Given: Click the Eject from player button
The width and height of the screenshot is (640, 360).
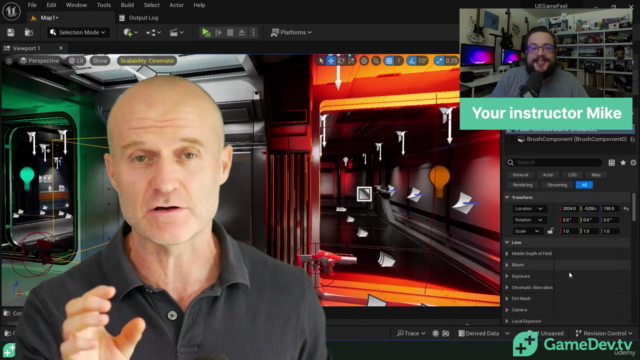Looking at the screenshot, I should 242,32.
